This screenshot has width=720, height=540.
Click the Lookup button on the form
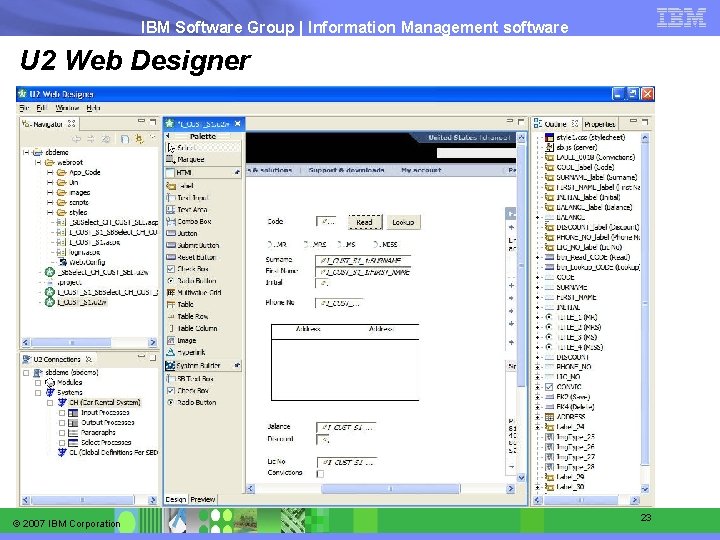(x=403, y=222)
